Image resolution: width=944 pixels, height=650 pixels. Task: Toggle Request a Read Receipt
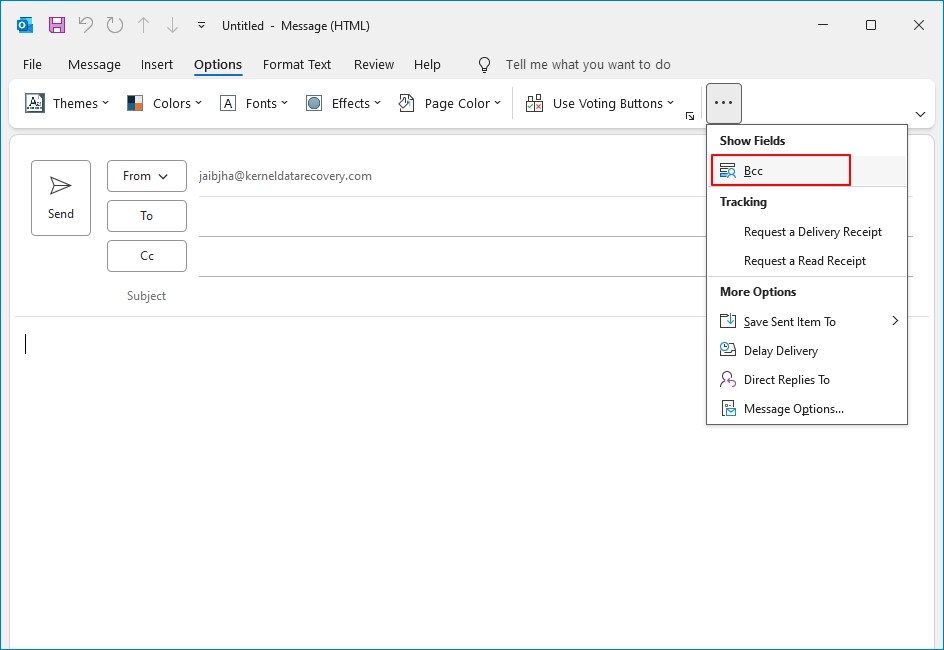pos(807,261)
